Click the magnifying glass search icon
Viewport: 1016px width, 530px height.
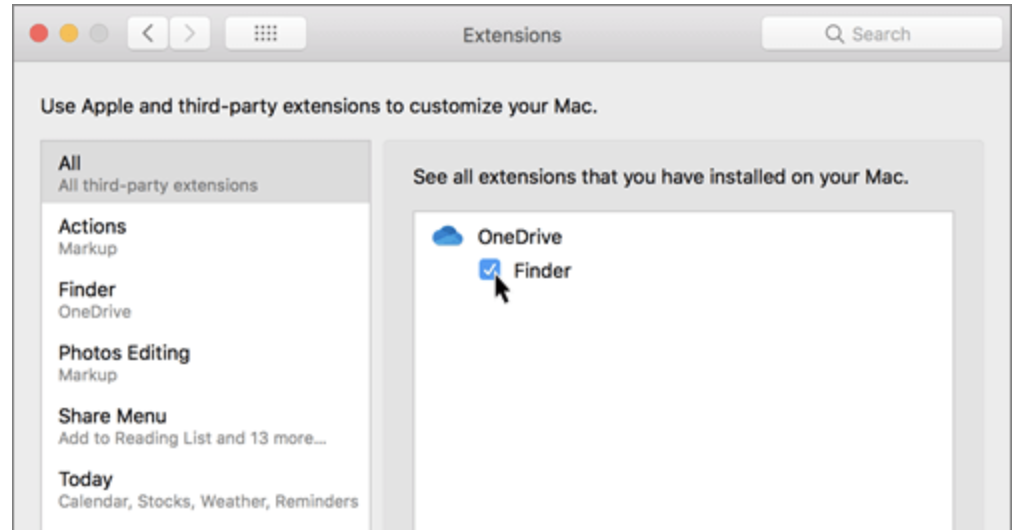tap(834, 34)
